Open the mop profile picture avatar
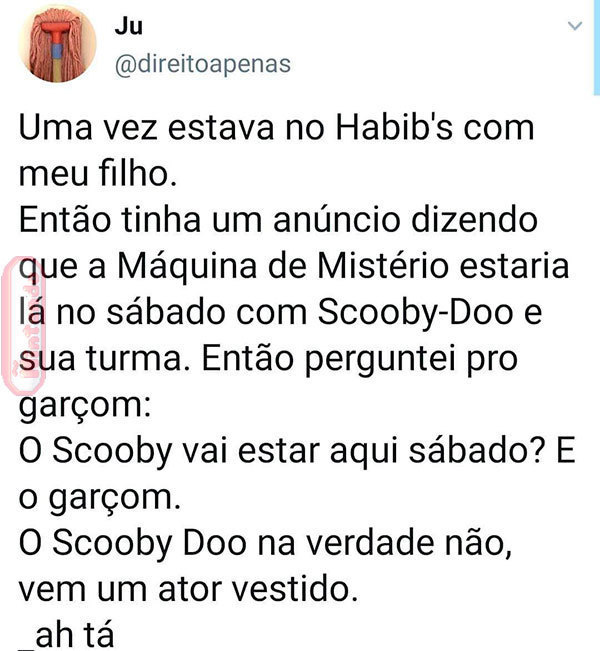This screenshot has width=600, height=651. click(58, 44)
